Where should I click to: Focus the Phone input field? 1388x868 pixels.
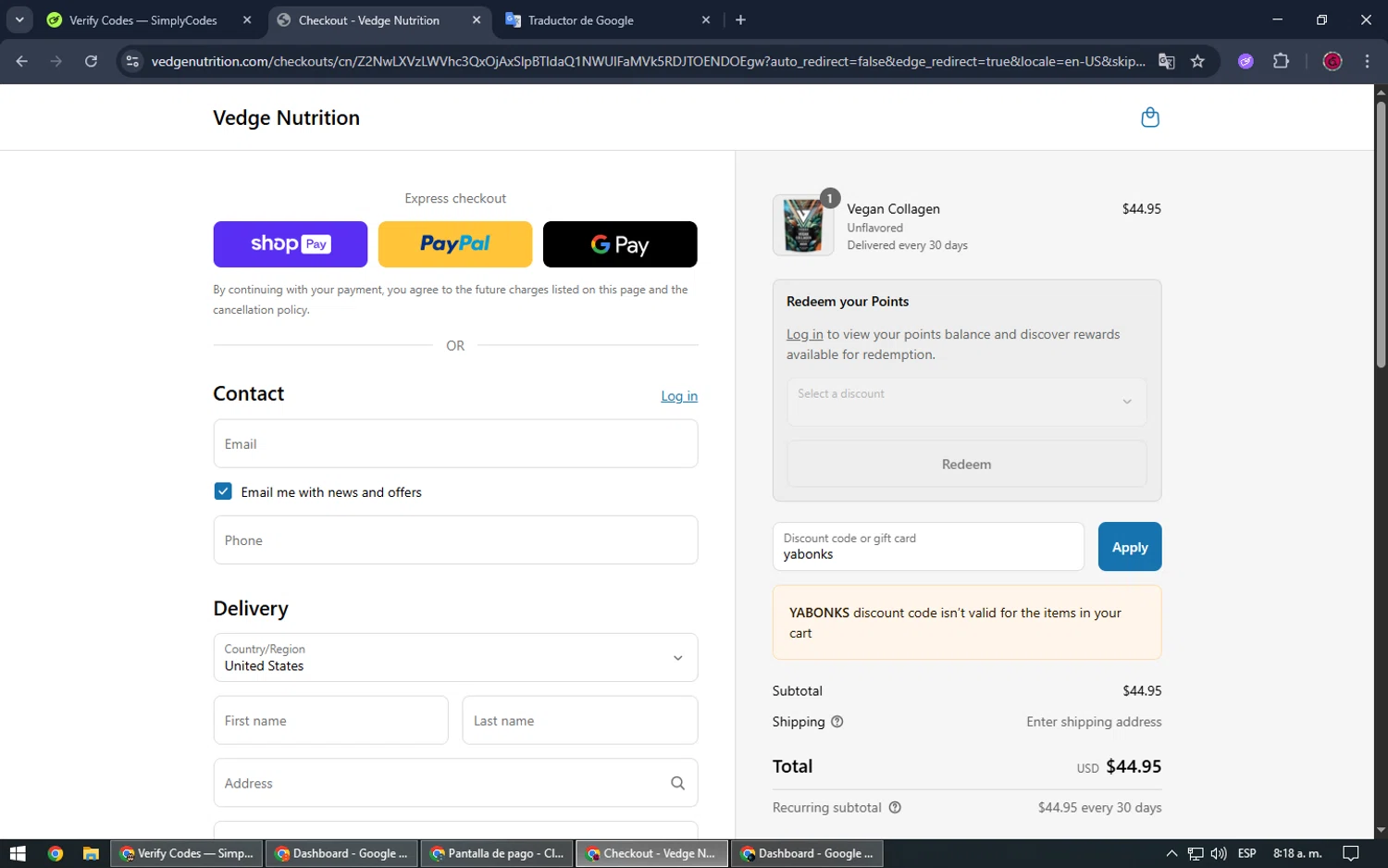tap(455, 540)
